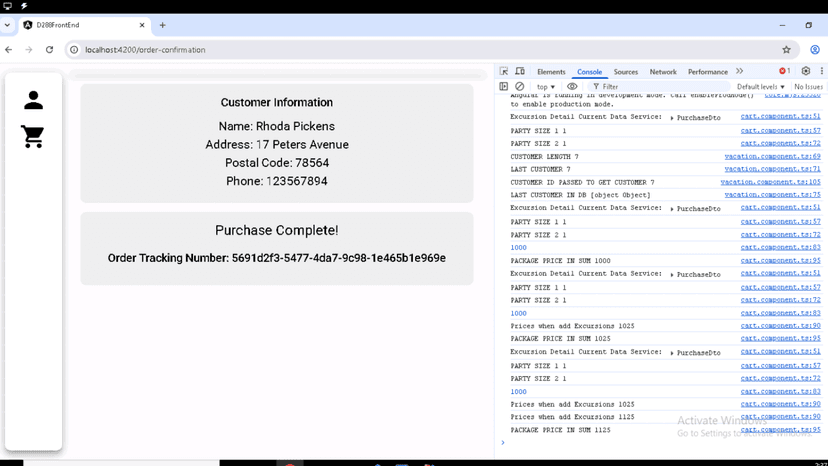The image size is (828, 466).
Task: Open DevTools settings gear
Action: (x=806, y=72)
